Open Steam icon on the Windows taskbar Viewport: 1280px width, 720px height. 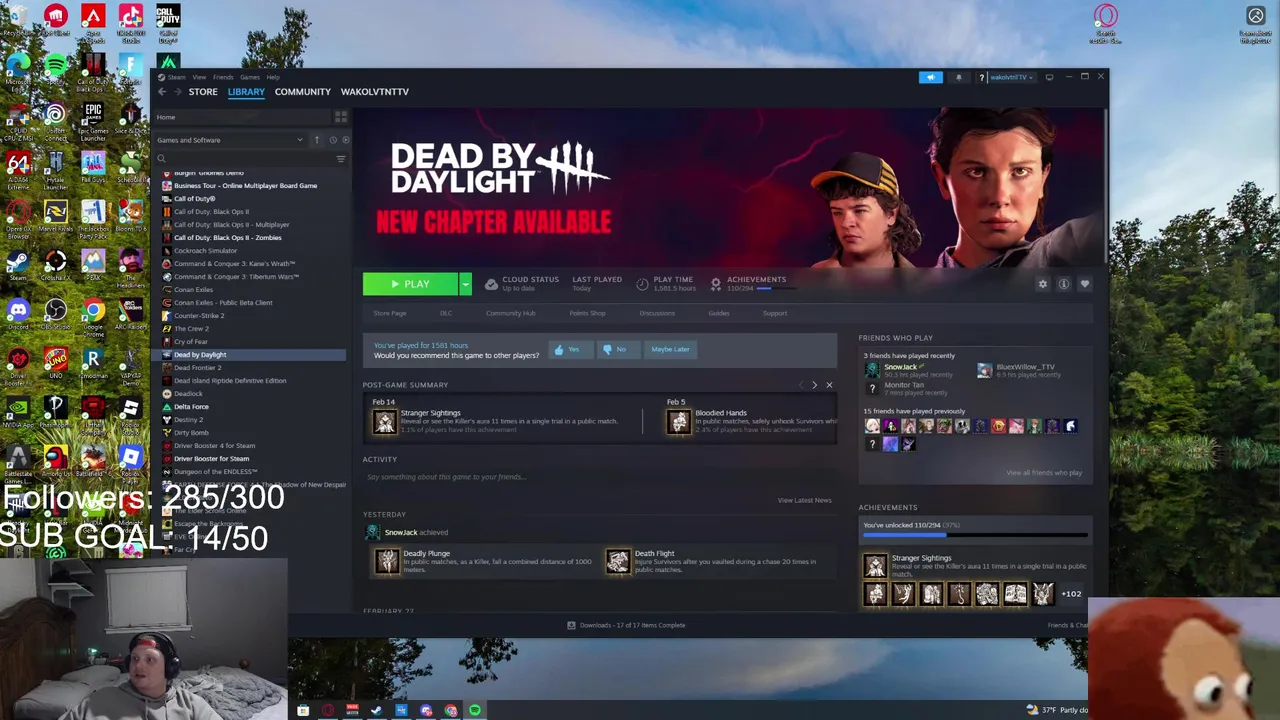tap(376, 710)
